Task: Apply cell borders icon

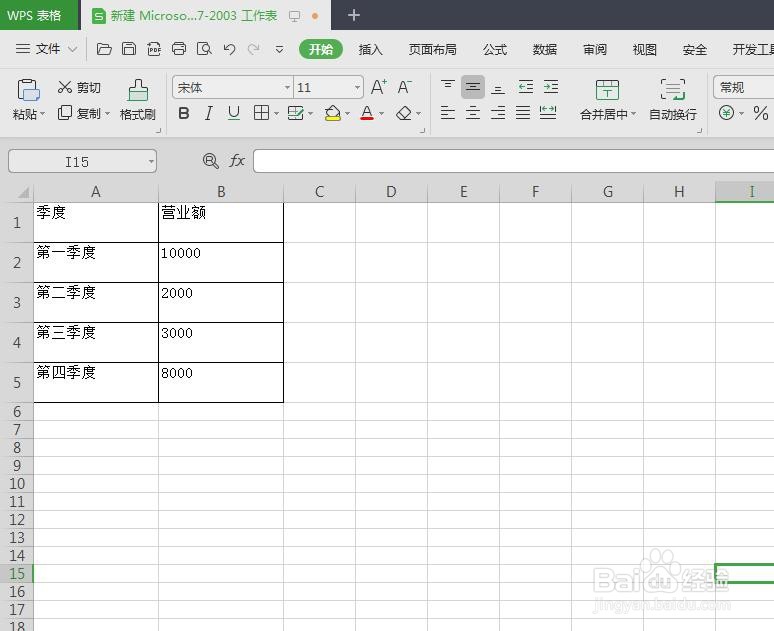Action: click(x=261, y=113)
